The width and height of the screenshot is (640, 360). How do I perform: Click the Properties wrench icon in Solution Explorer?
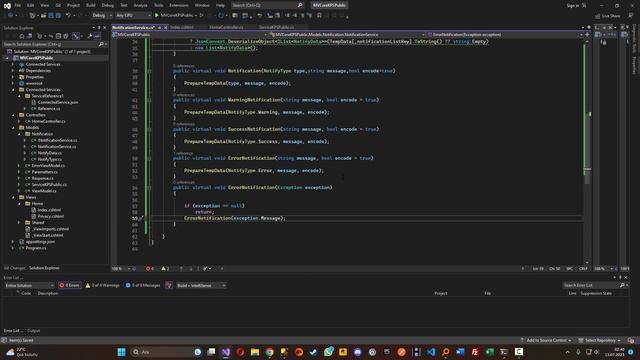pyautogui.click(x=89, y=36)
